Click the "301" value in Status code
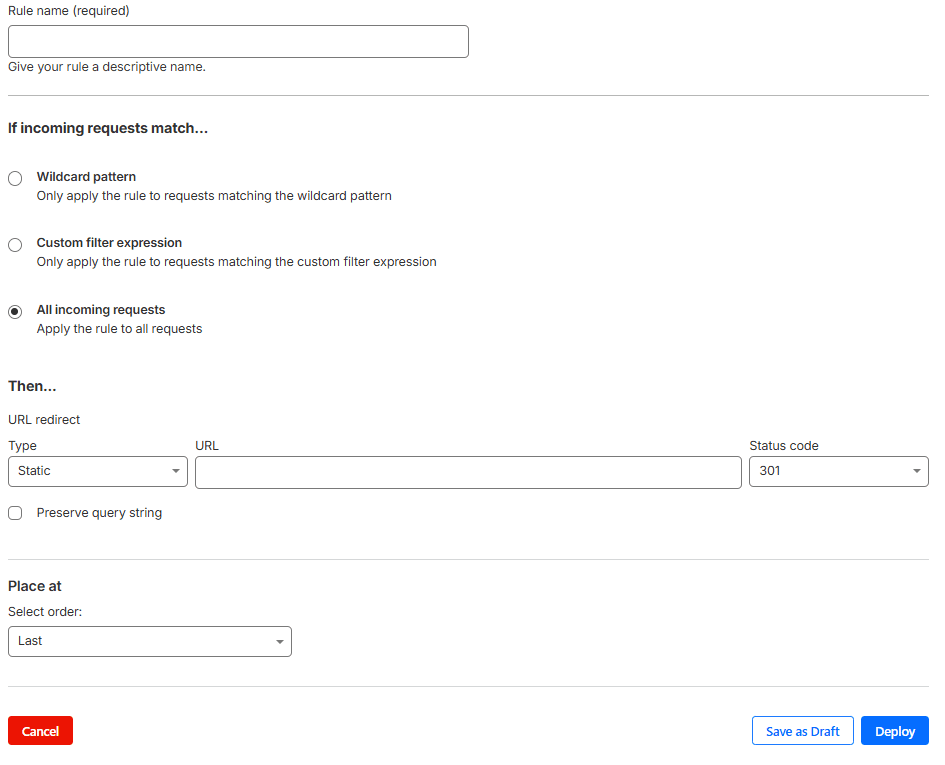 pyautogui.click(x=770, y=471)
